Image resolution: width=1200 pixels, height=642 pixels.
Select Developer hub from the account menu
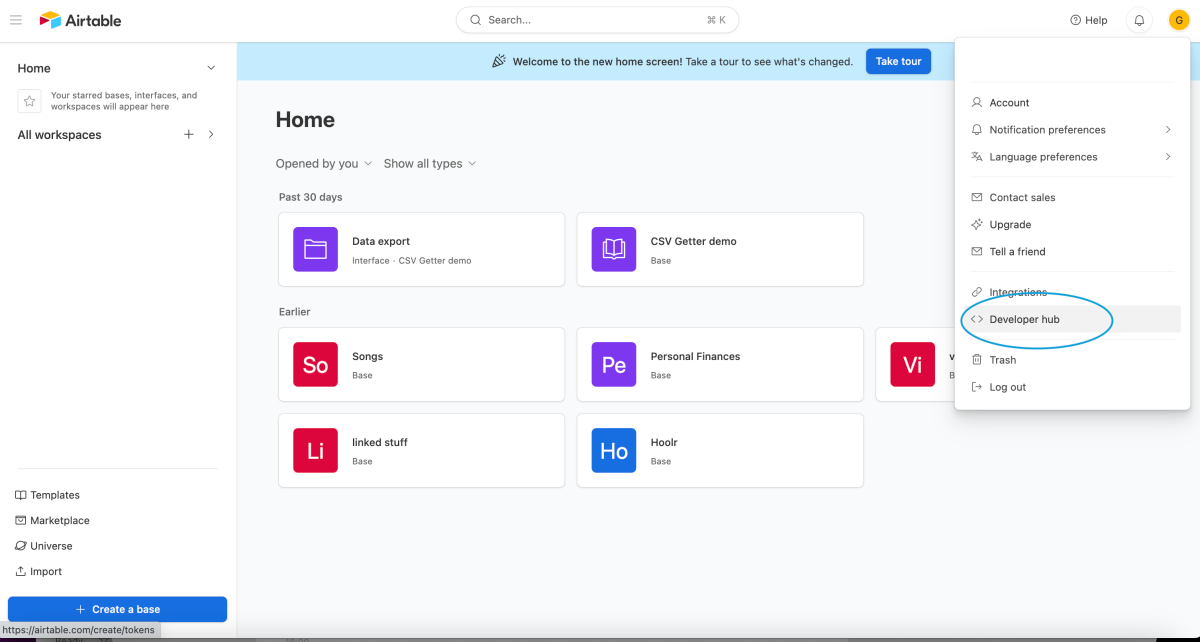(x=1023, y=319)
